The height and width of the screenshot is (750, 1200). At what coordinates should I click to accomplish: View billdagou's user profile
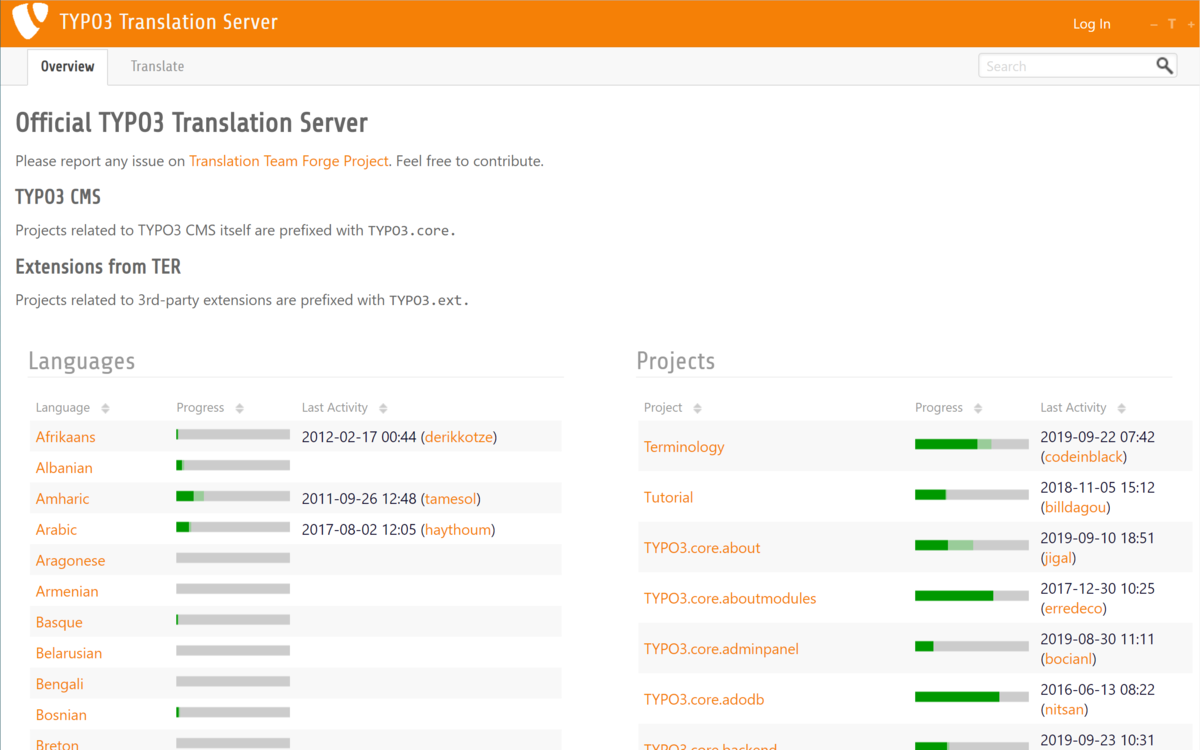pyautogui.click(x=1075, y=508)
